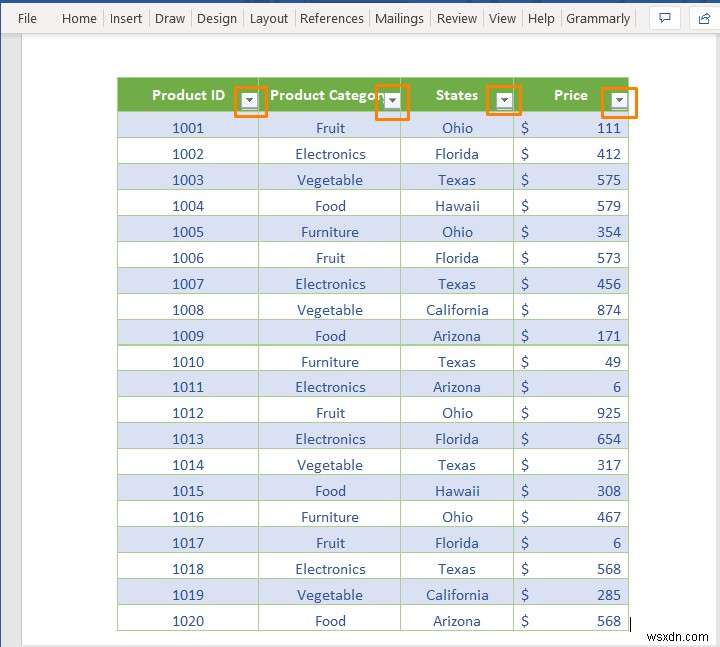Switch to the Insert tab
Screen dimensions: 720x647
pyautogui.click(x=126, y=18)
